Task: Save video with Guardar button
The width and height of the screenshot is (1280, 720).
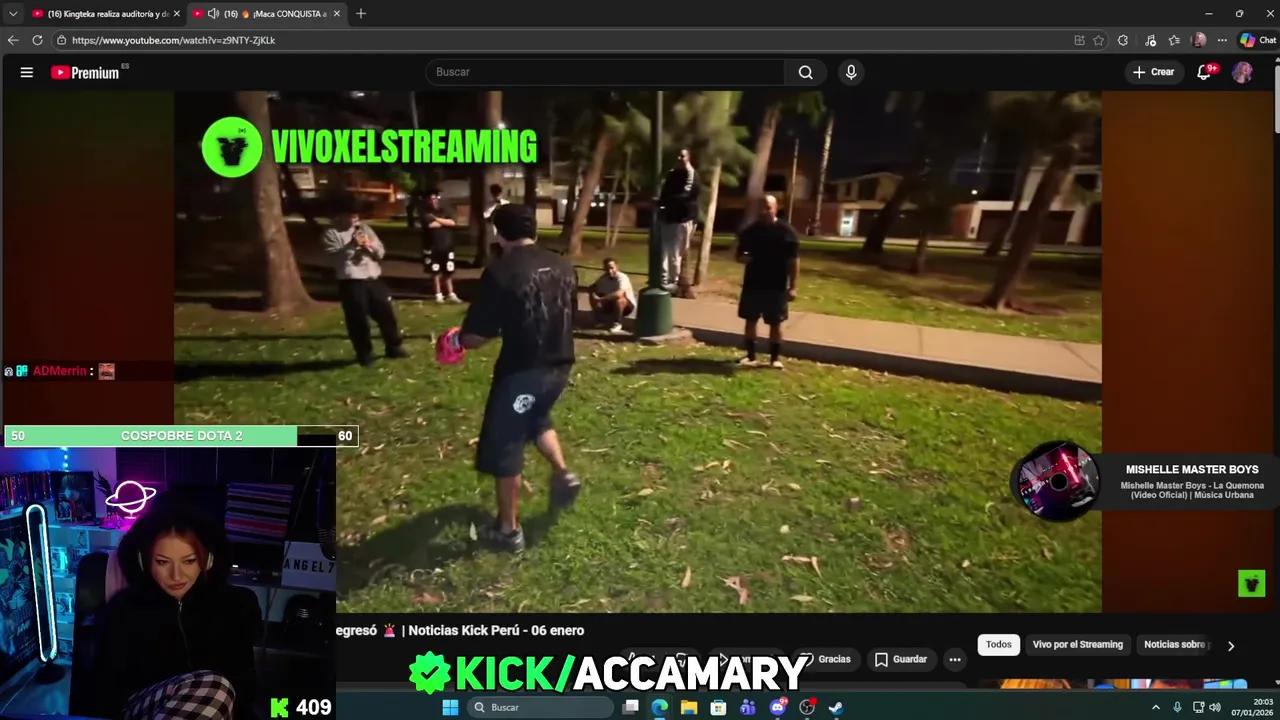Action: tap(901, 659)
